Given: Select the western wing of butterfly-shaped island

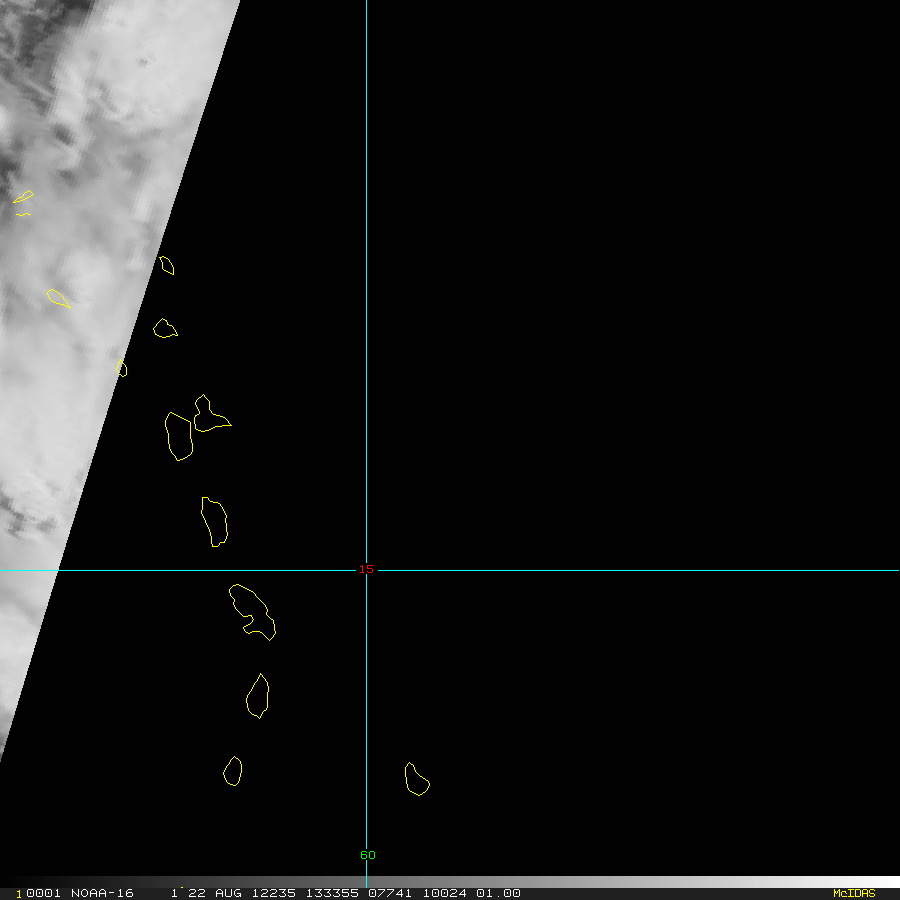Looking at the screenshot, I should (179, 436).
